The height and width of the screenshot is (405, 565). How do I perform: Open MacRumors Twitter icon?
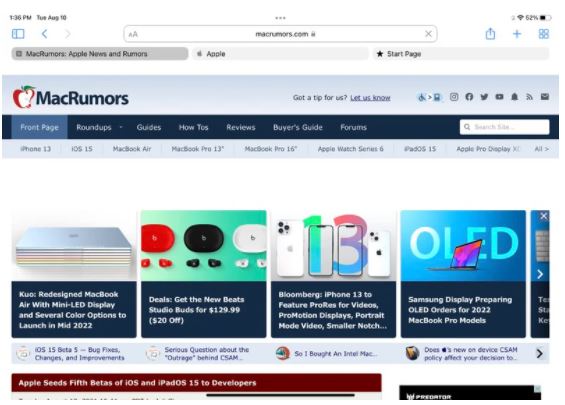click(484, 97)
